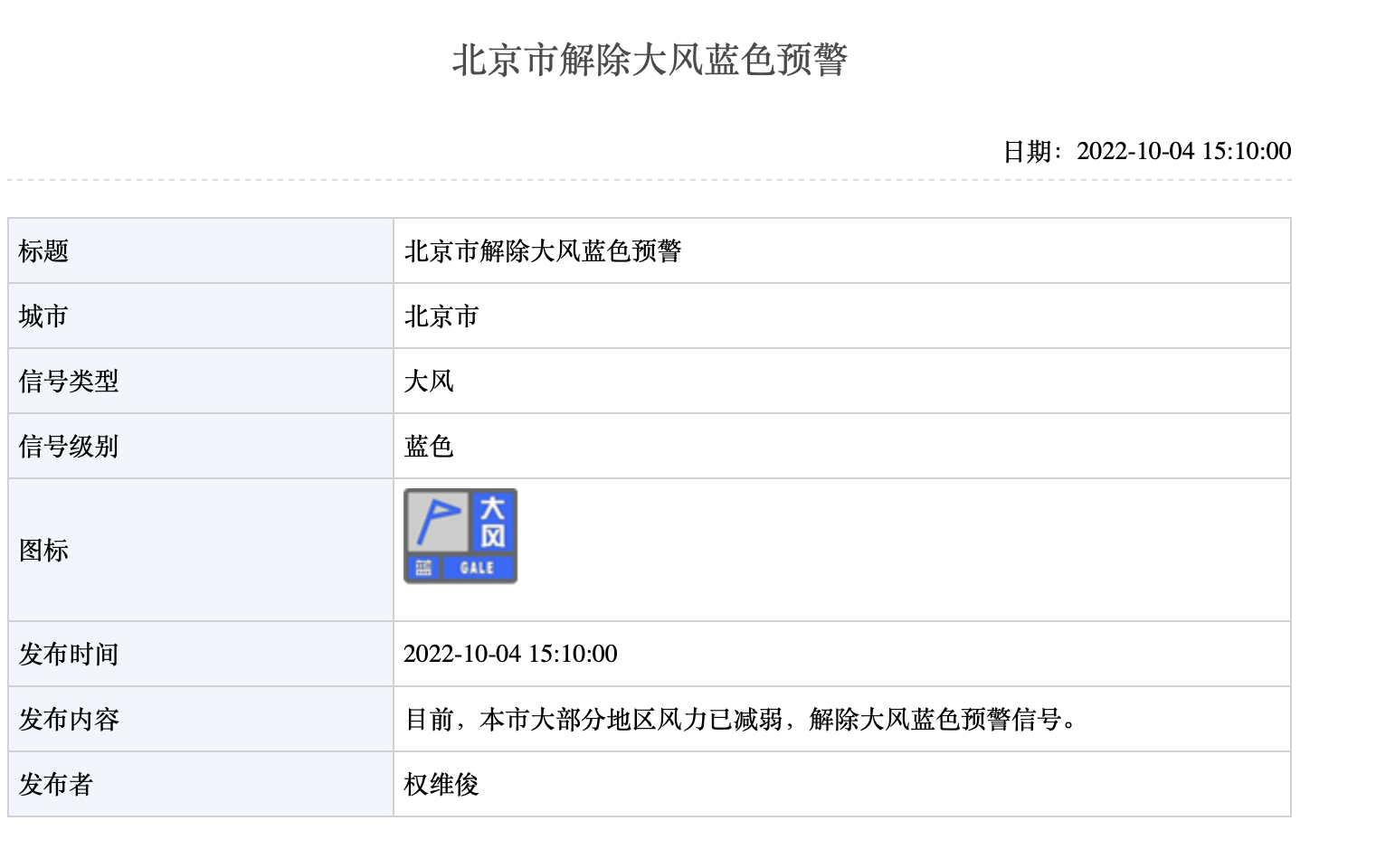Click the 标题 row label
The width and height of the screenshot is (1395, 868).
43,251
